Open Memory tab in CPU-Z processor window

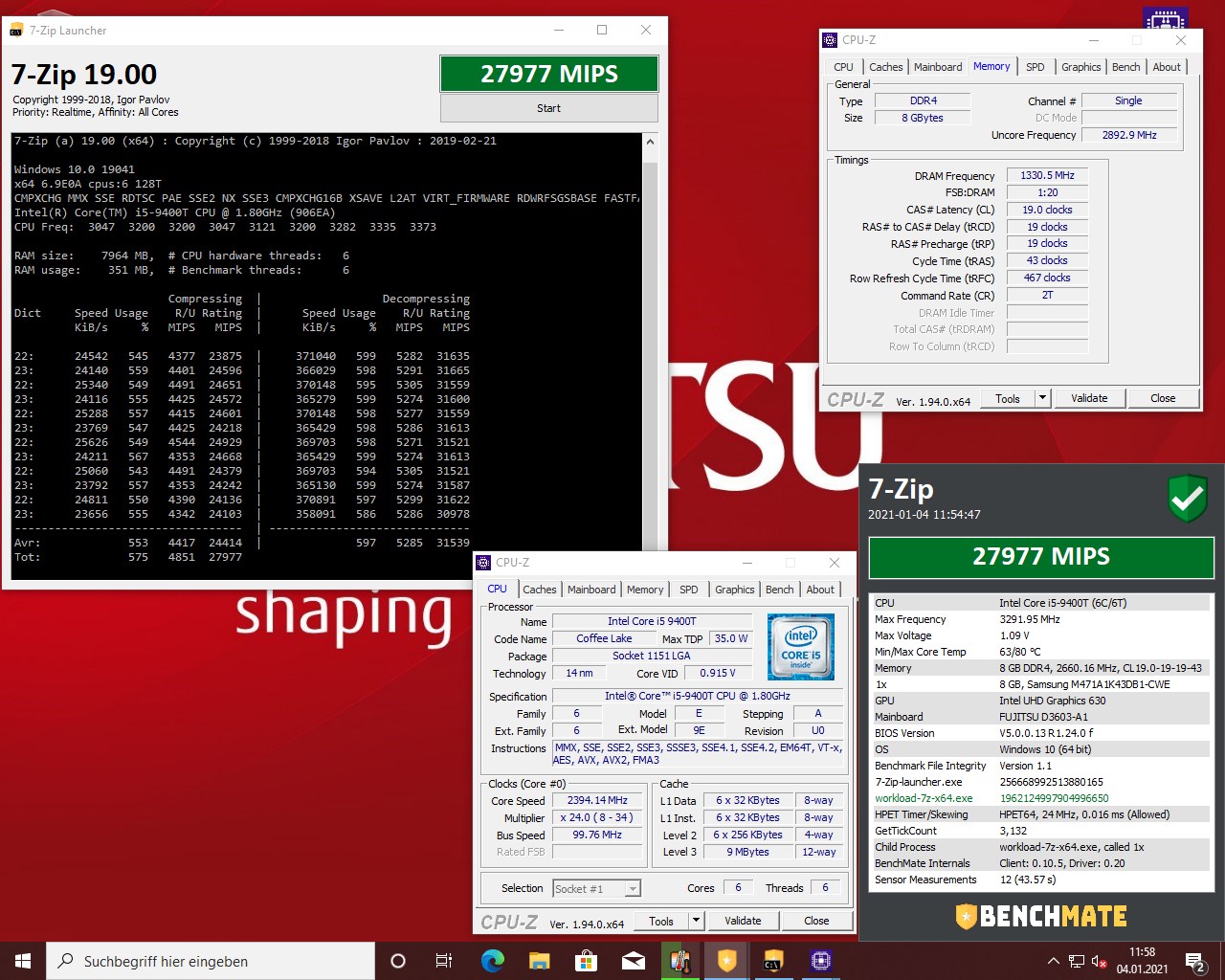[x=645, y=590]
